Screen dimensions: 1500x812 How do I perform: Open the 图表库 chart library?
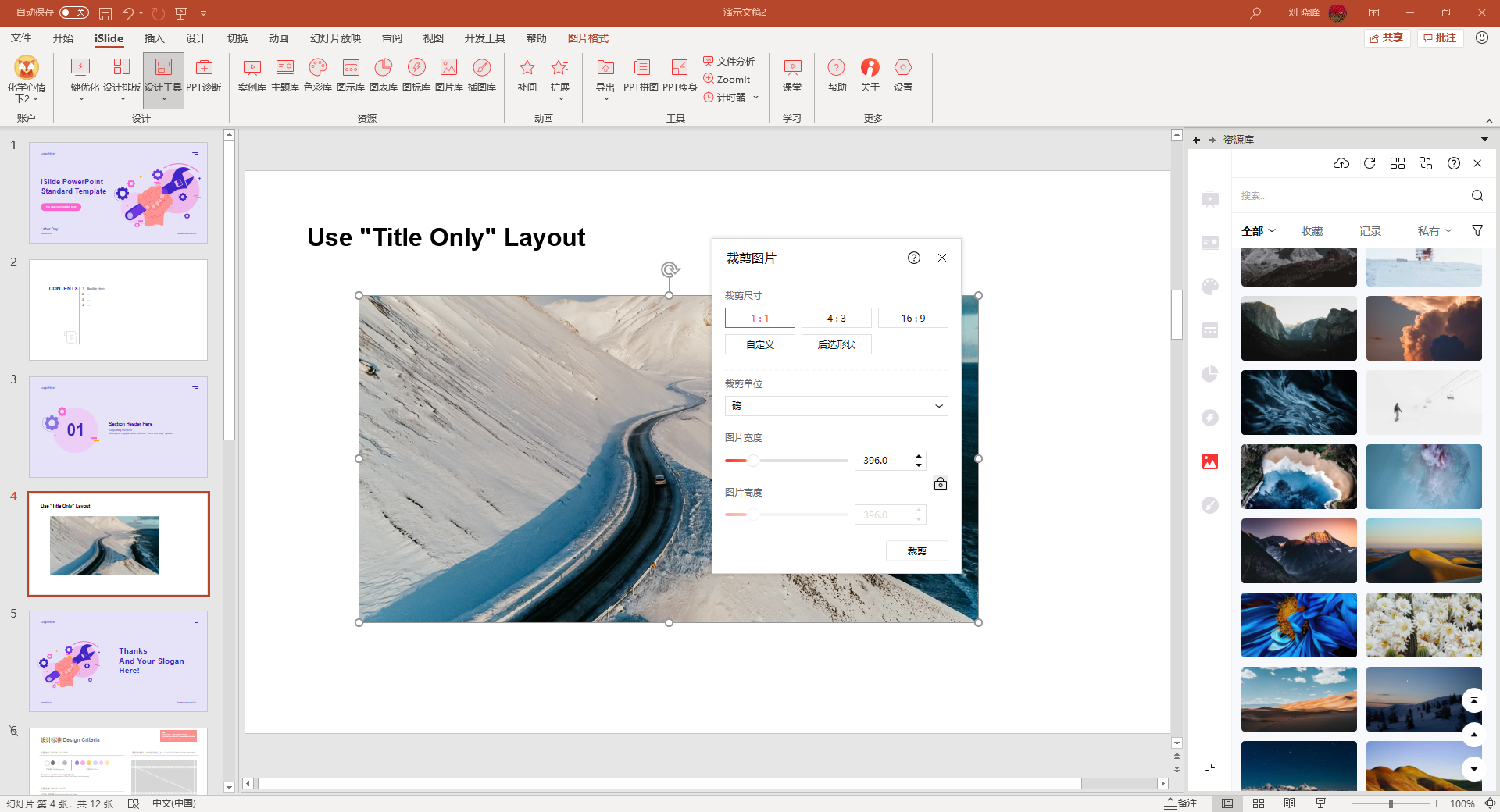384,76
